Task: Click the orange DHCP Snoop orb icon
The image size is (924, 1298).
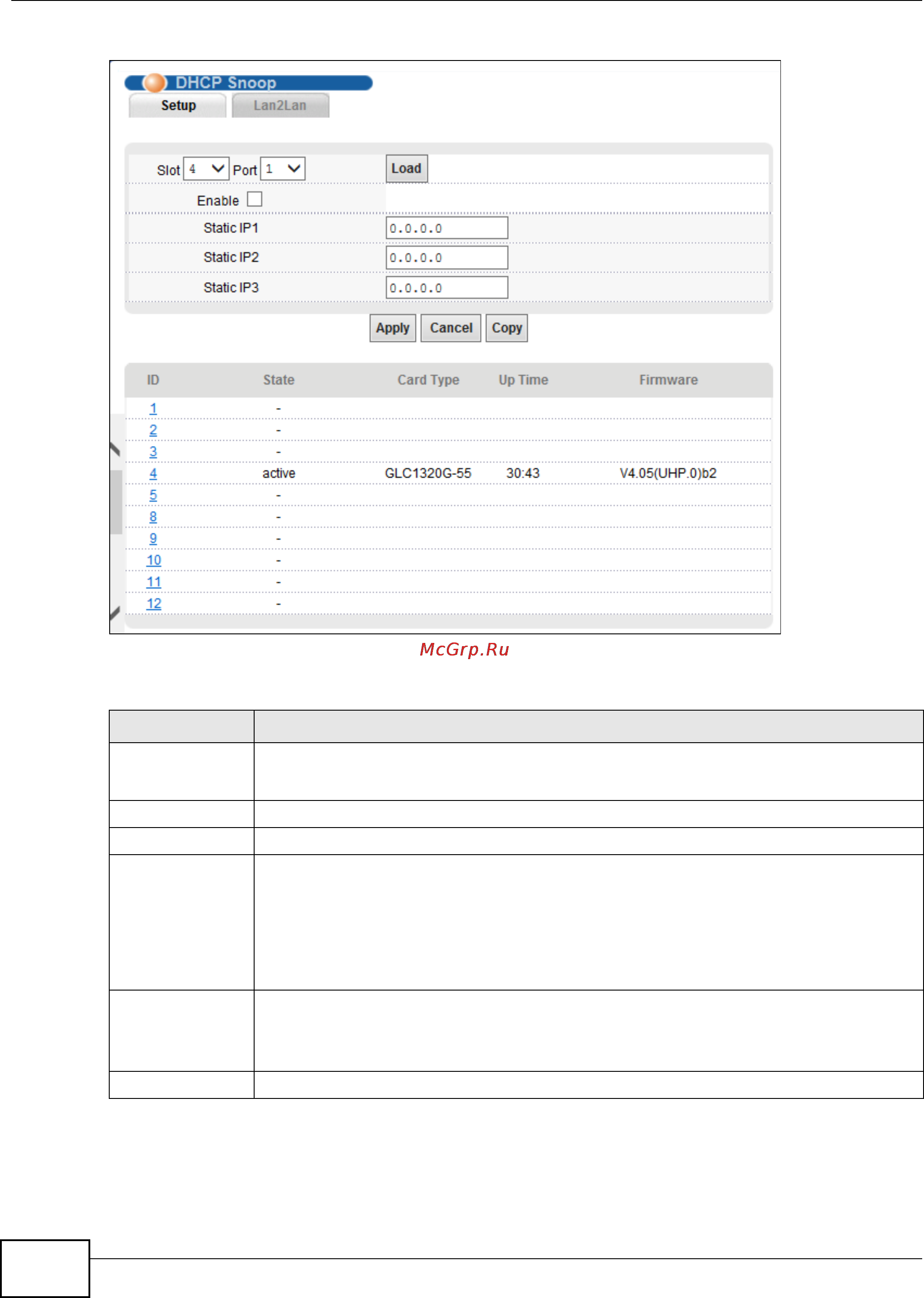Action: pos(154,83)
